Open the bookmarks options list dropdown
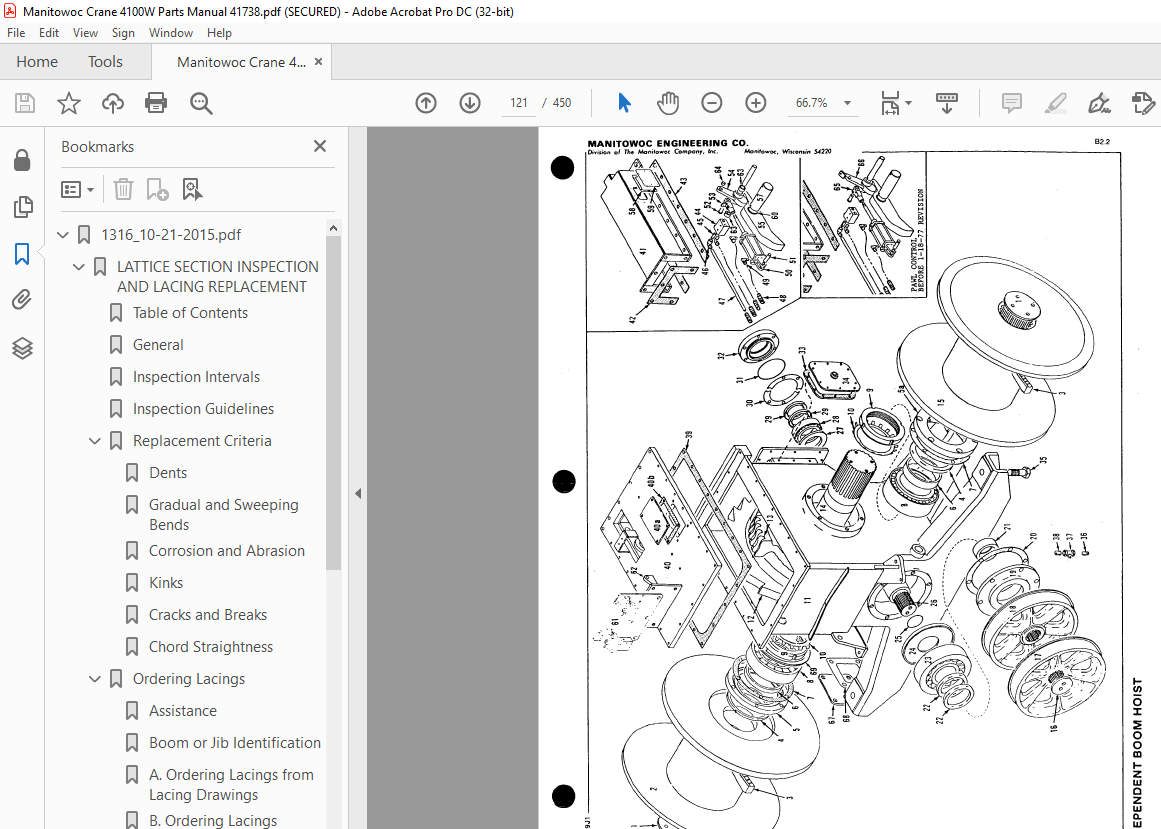Viewport: 1161px width, 829px height. (78, 189)
